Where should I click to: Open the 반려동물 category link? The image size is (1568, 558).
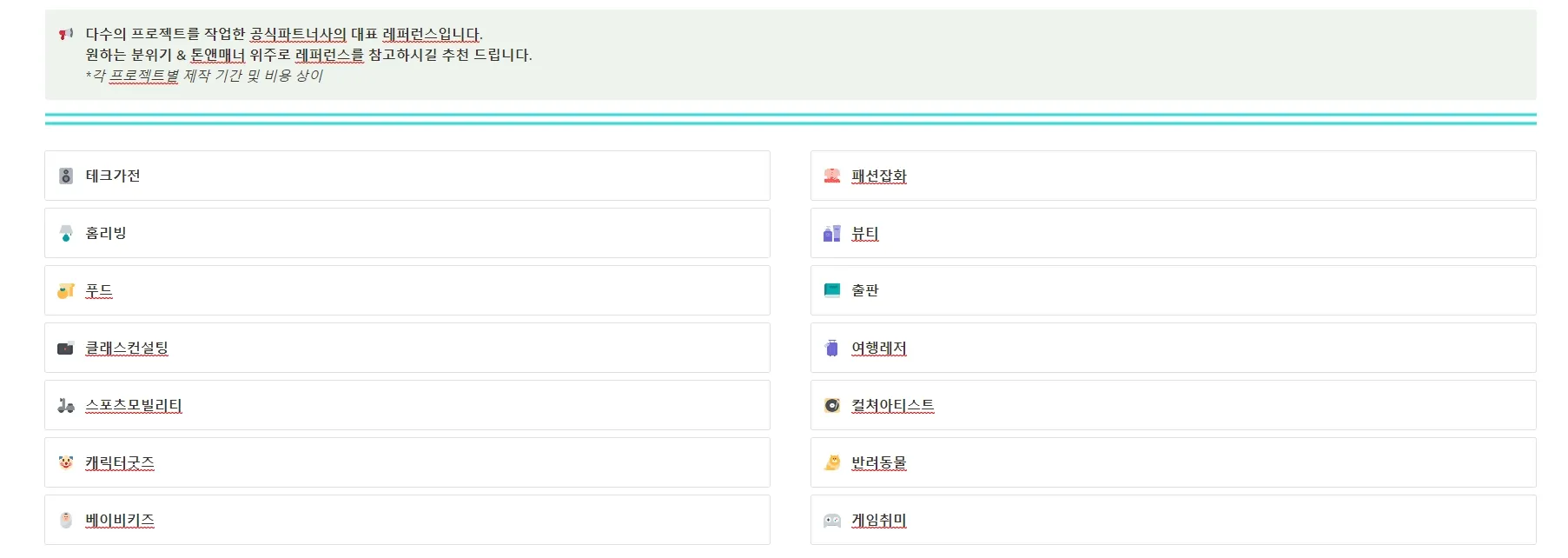pyautogui.click(x=878, y=462)
